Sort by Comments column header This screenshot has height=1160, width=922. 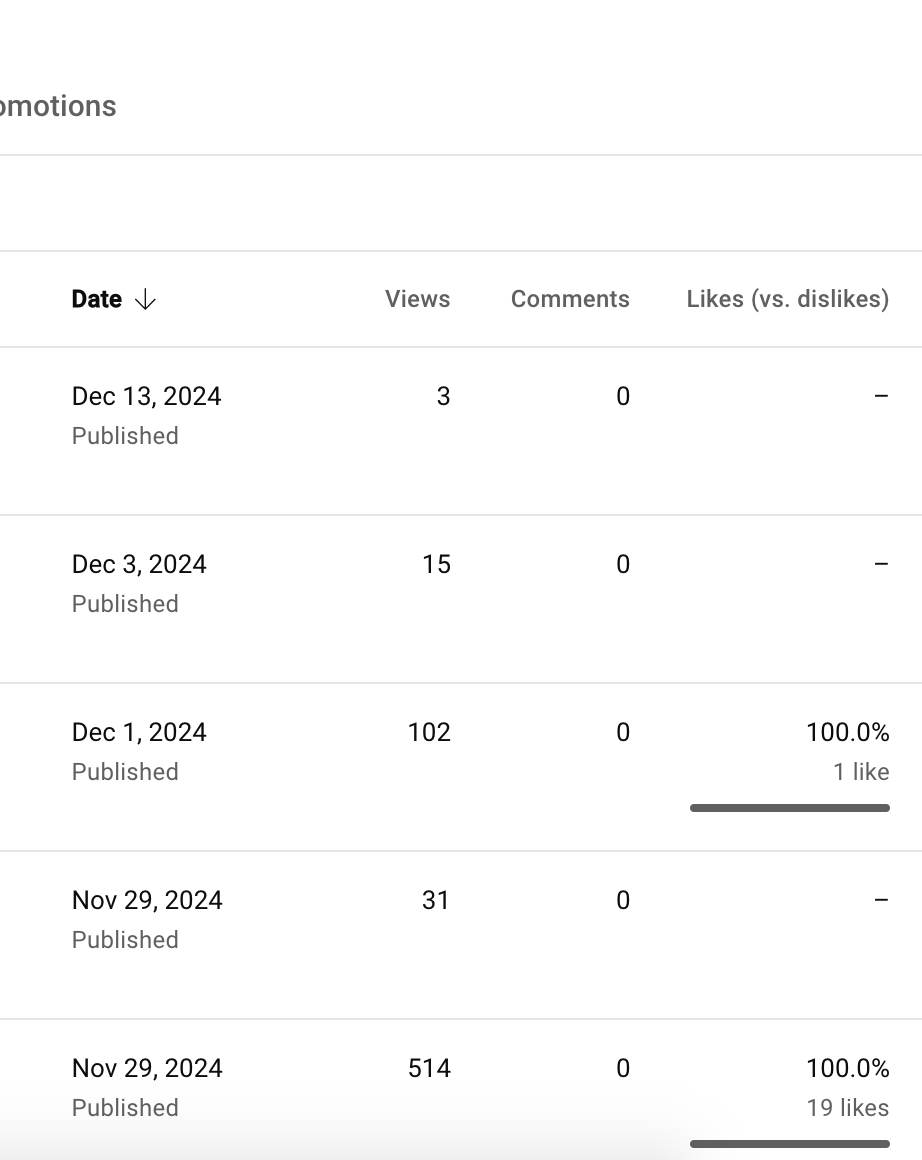[x=570, y=299]
